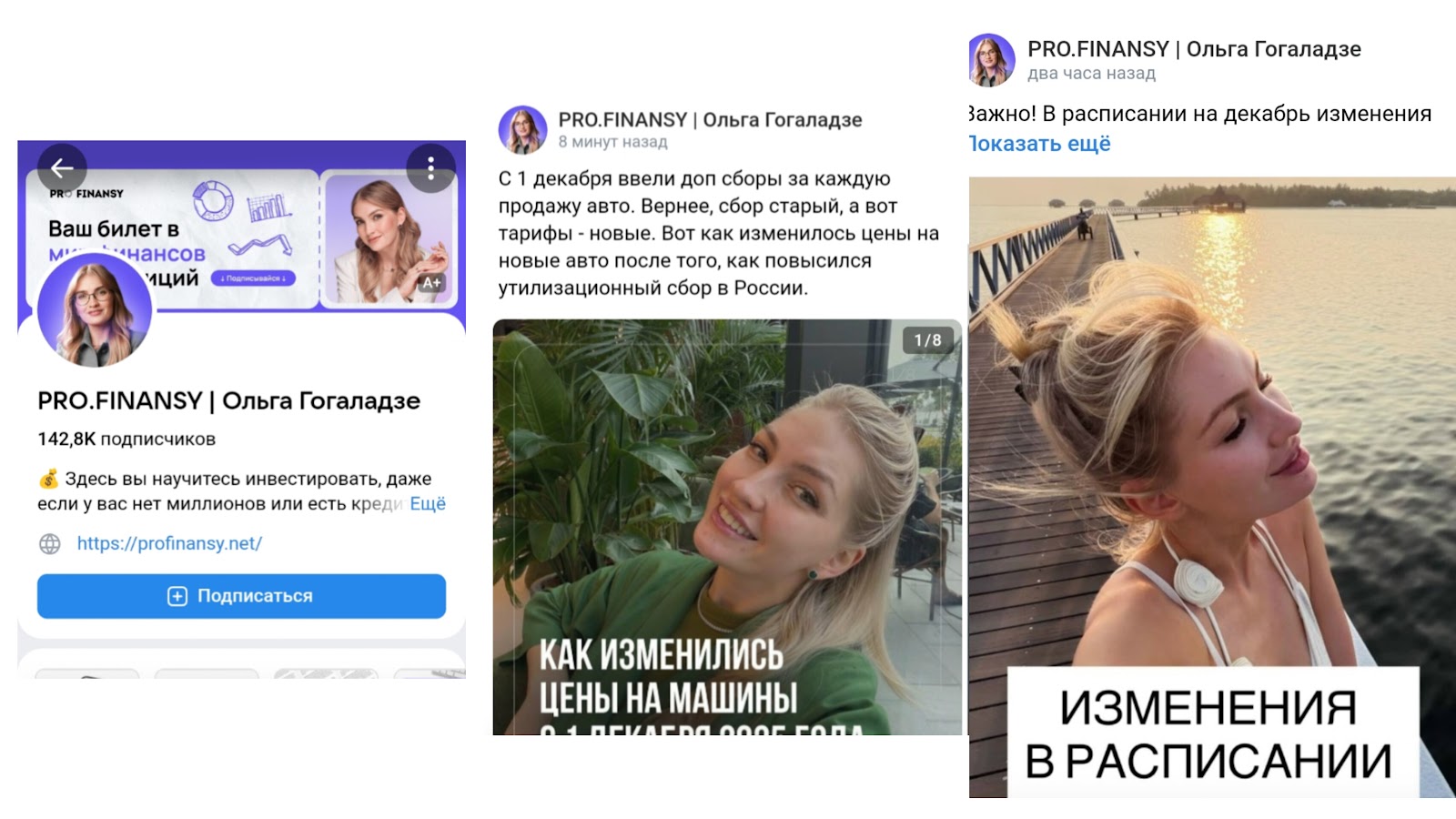Click the back arrow on profile header

click(62, 167)
